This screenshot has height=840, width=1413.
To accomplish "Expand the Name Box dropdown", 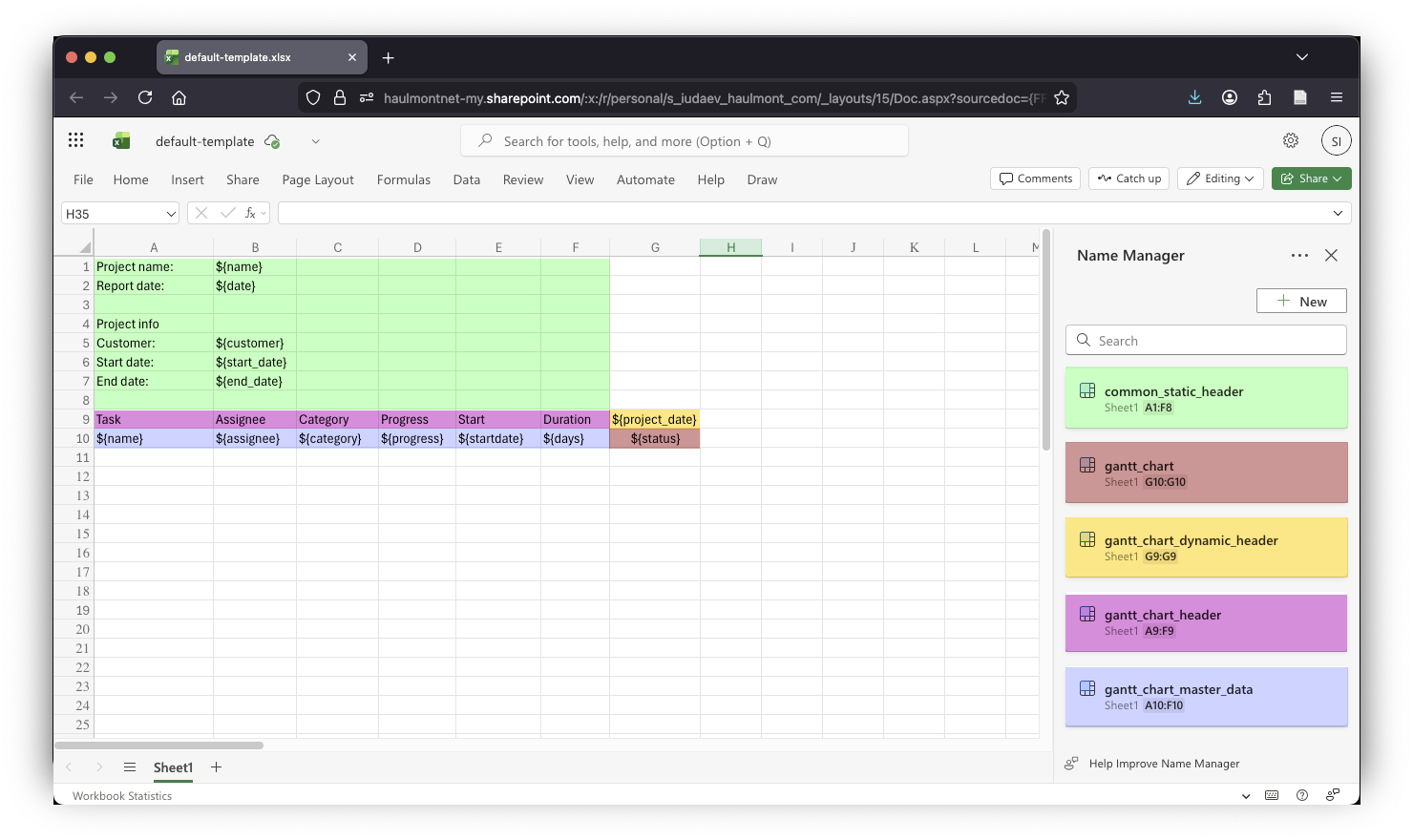I will pyautogui.click(x=171, y=214).
